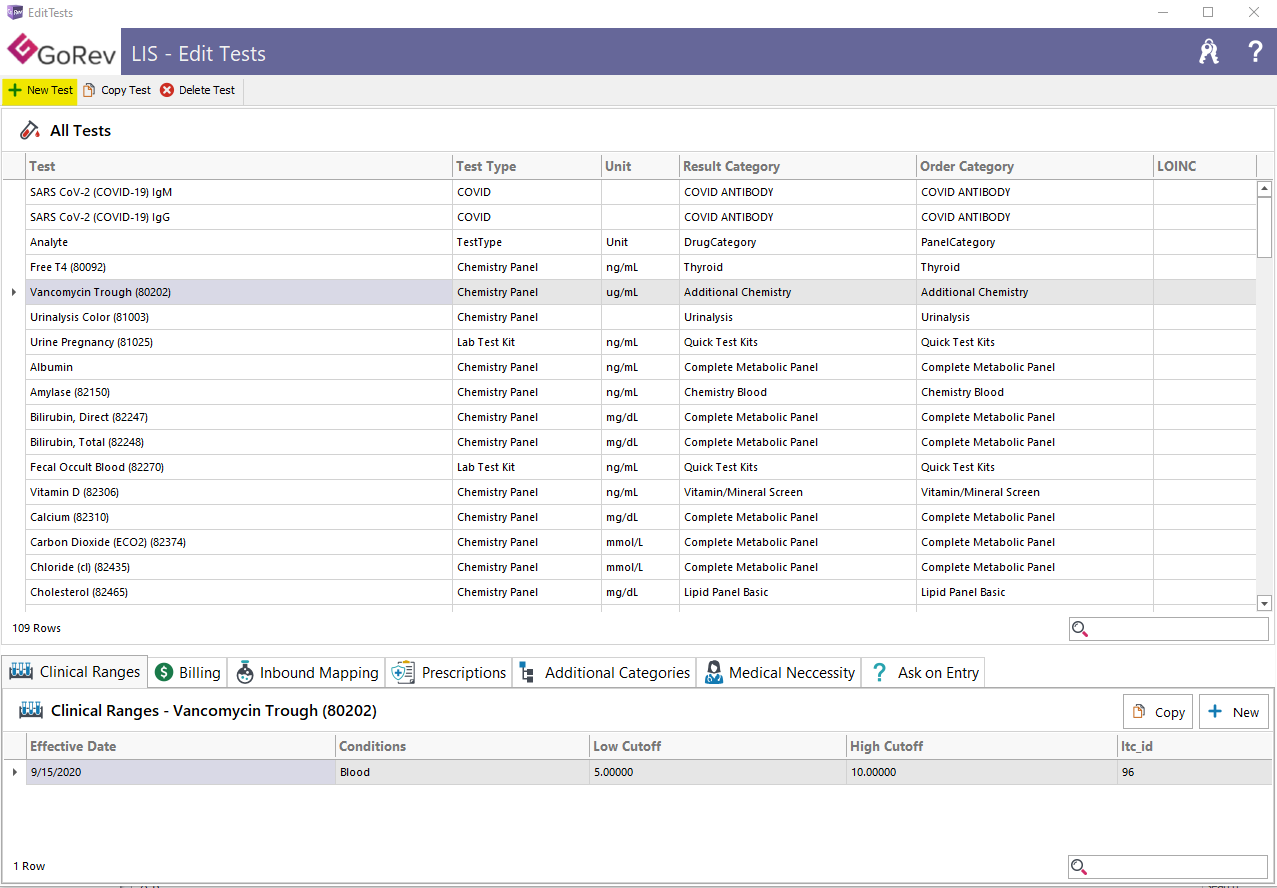Select the Clinical Ranges tab
Viewport: 1277px width, 888px height.
coord(75,672)
